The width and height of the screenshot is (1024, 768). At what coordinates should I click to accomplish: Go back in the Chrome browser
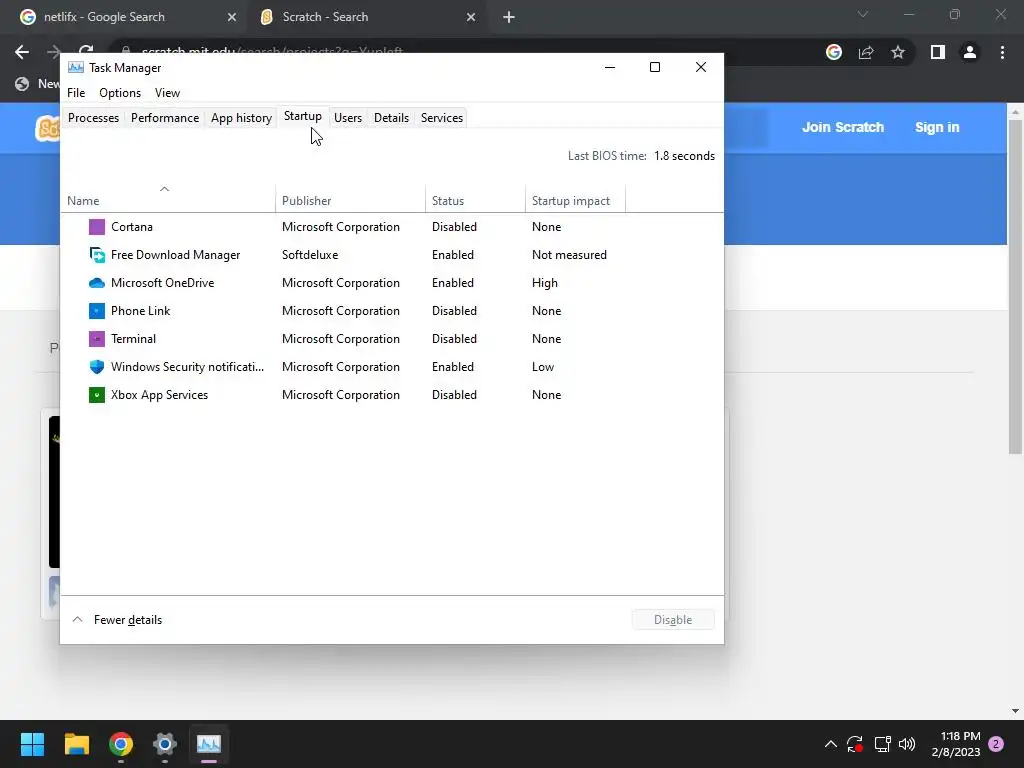click(22, 52)
